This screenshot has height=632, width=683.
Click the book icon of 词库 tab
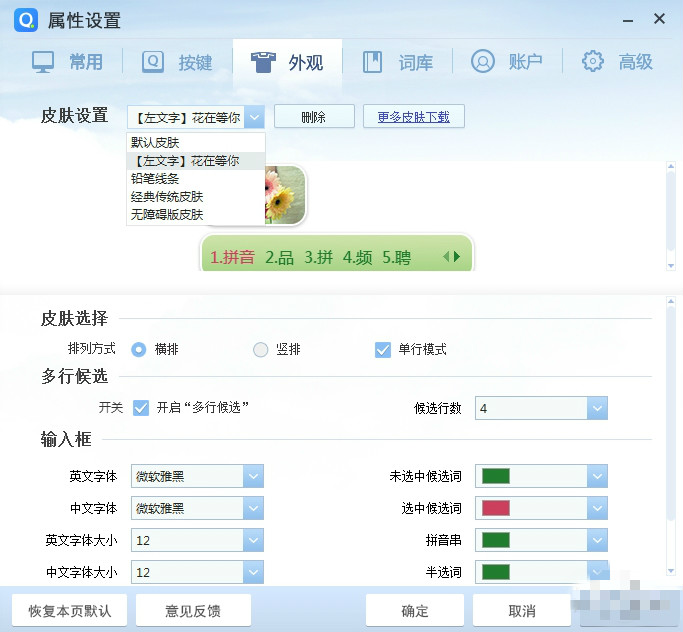point(372,62)
